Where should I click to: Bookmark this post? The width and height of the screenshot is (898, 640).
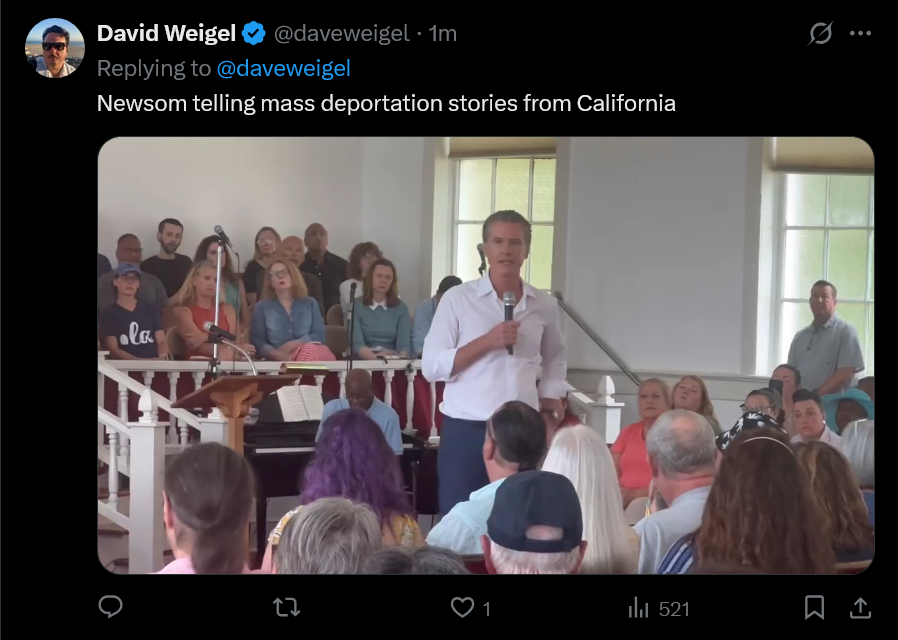point(814,607)
